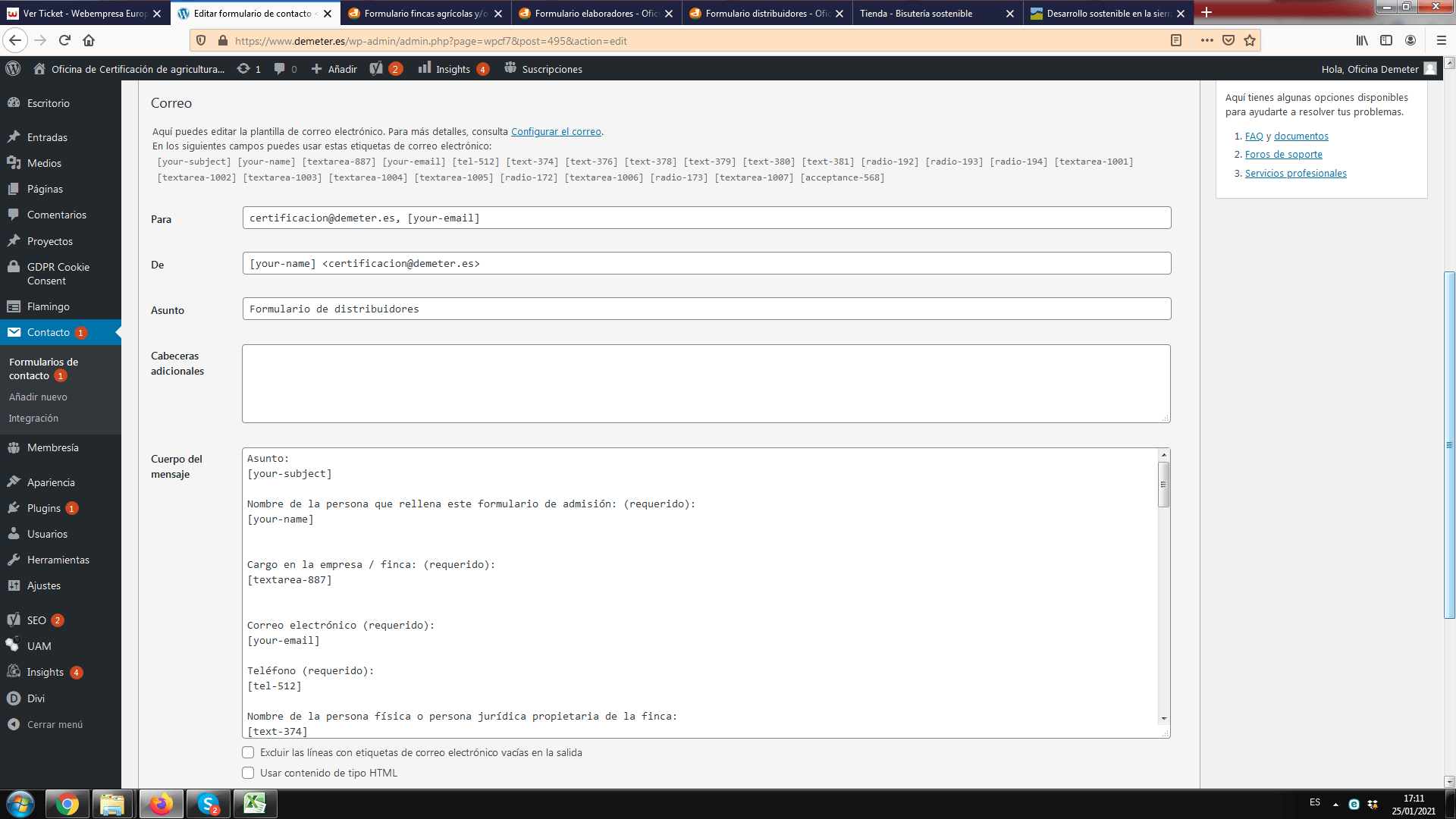The width and height of the screenshot is (1456, 819).
Task: Close the Formulario distribuidores tab
Action: [x=839, y=14]
